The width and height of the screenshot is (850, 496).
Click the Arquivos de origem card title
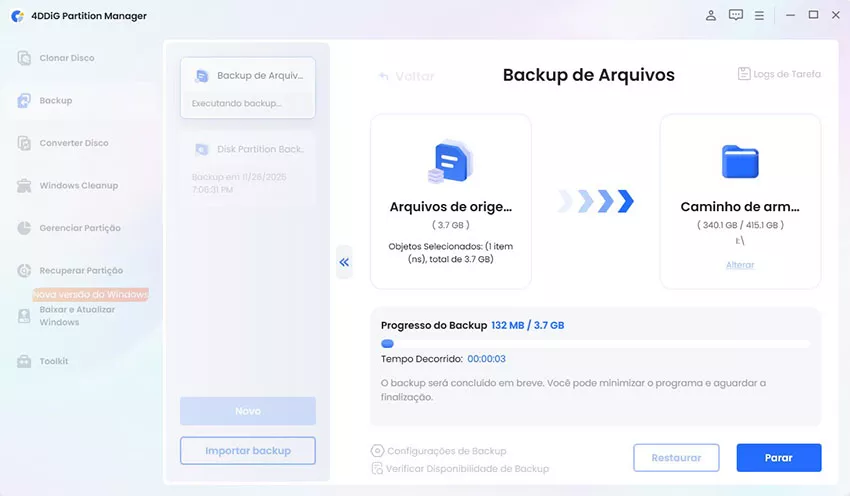(x=450, y=207)
